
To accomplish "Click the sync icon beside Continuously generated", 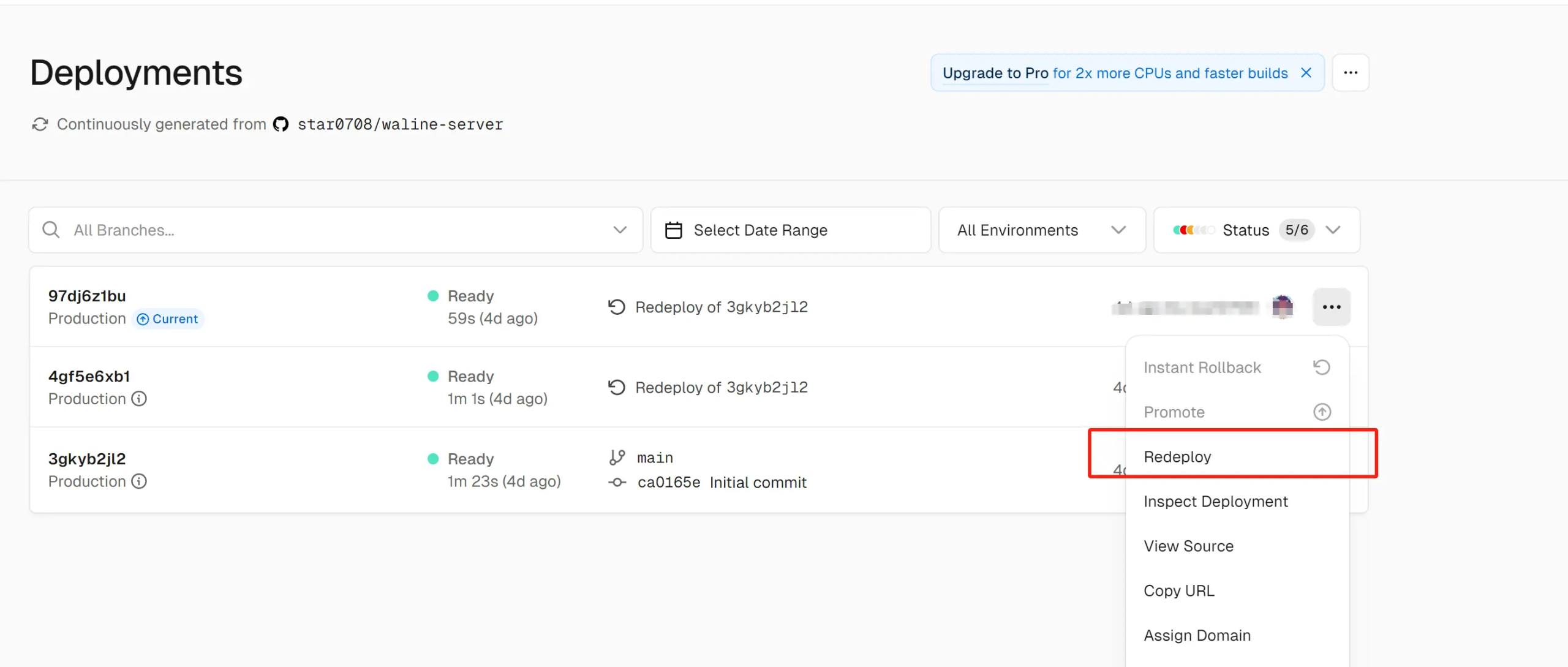I will coord(40,124).
